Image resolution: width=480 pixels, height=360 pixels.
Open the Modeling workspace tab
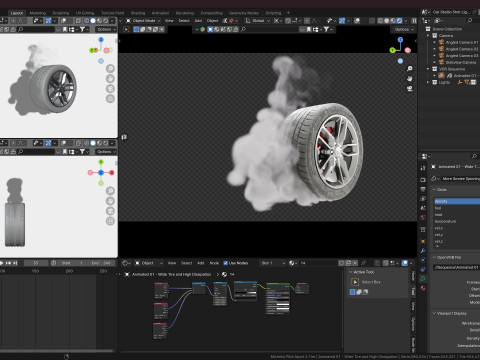pyautogui.click(x=38, y=13)
